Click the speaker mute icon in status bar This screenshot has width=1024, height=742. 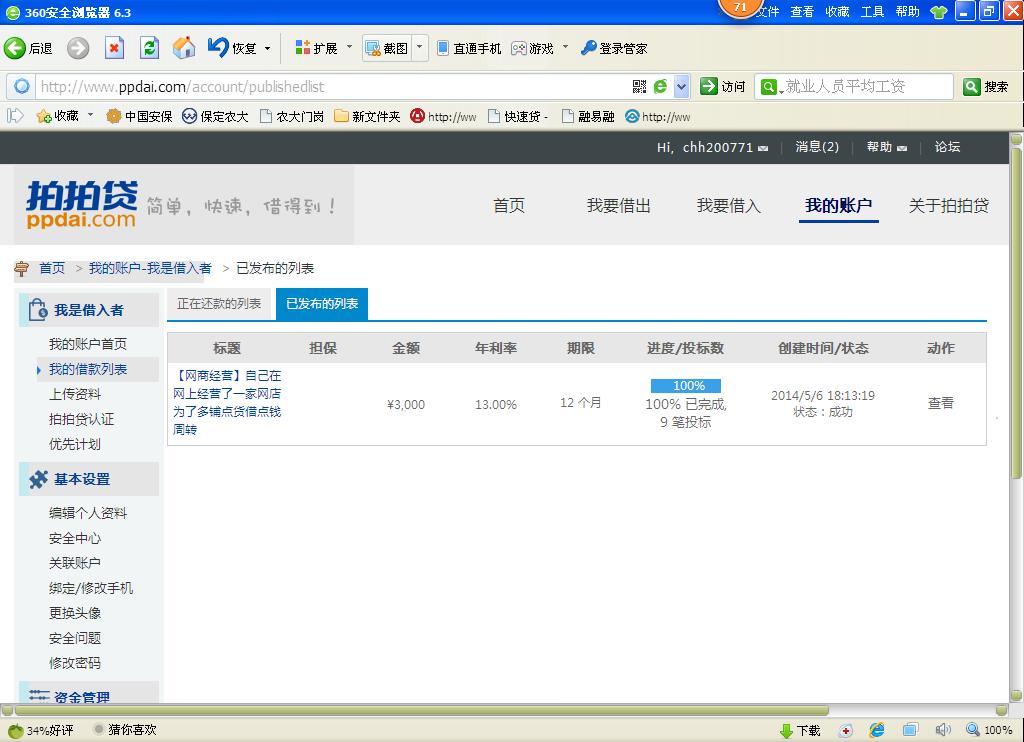(942, 730)
